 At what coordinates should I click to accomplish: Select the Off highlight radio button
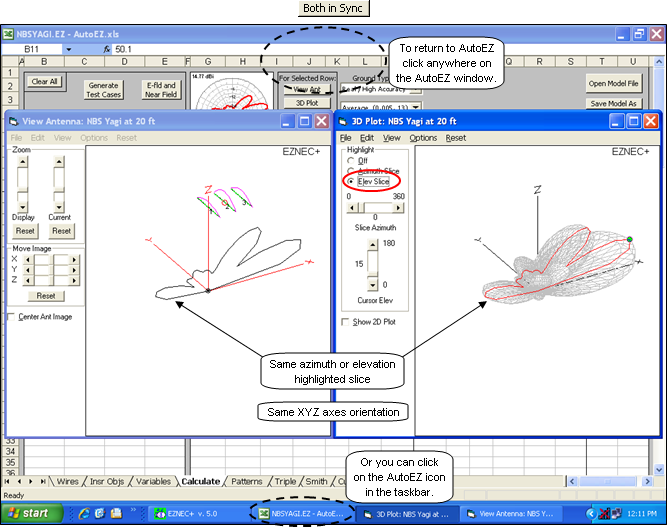(350, 160)
